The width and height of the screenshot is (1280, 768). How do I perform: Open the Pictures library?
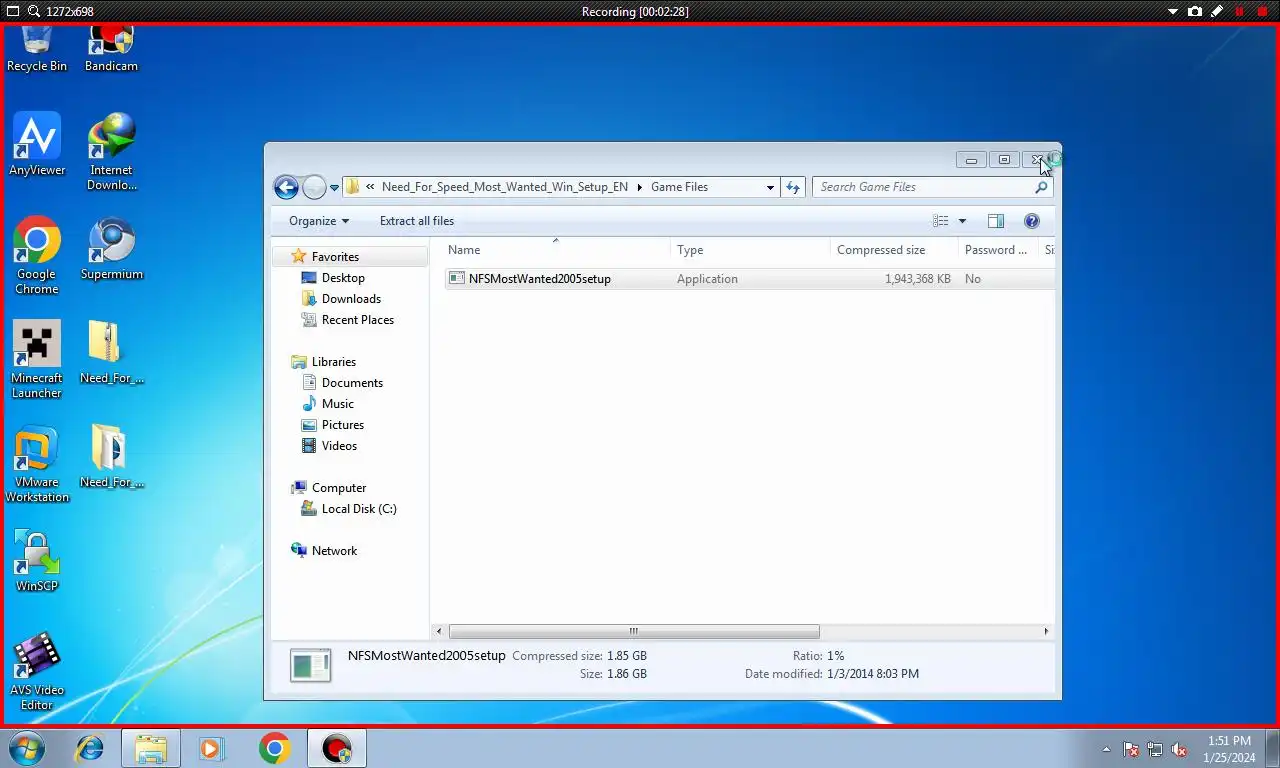pyautogui.click(x=342, y=425)
